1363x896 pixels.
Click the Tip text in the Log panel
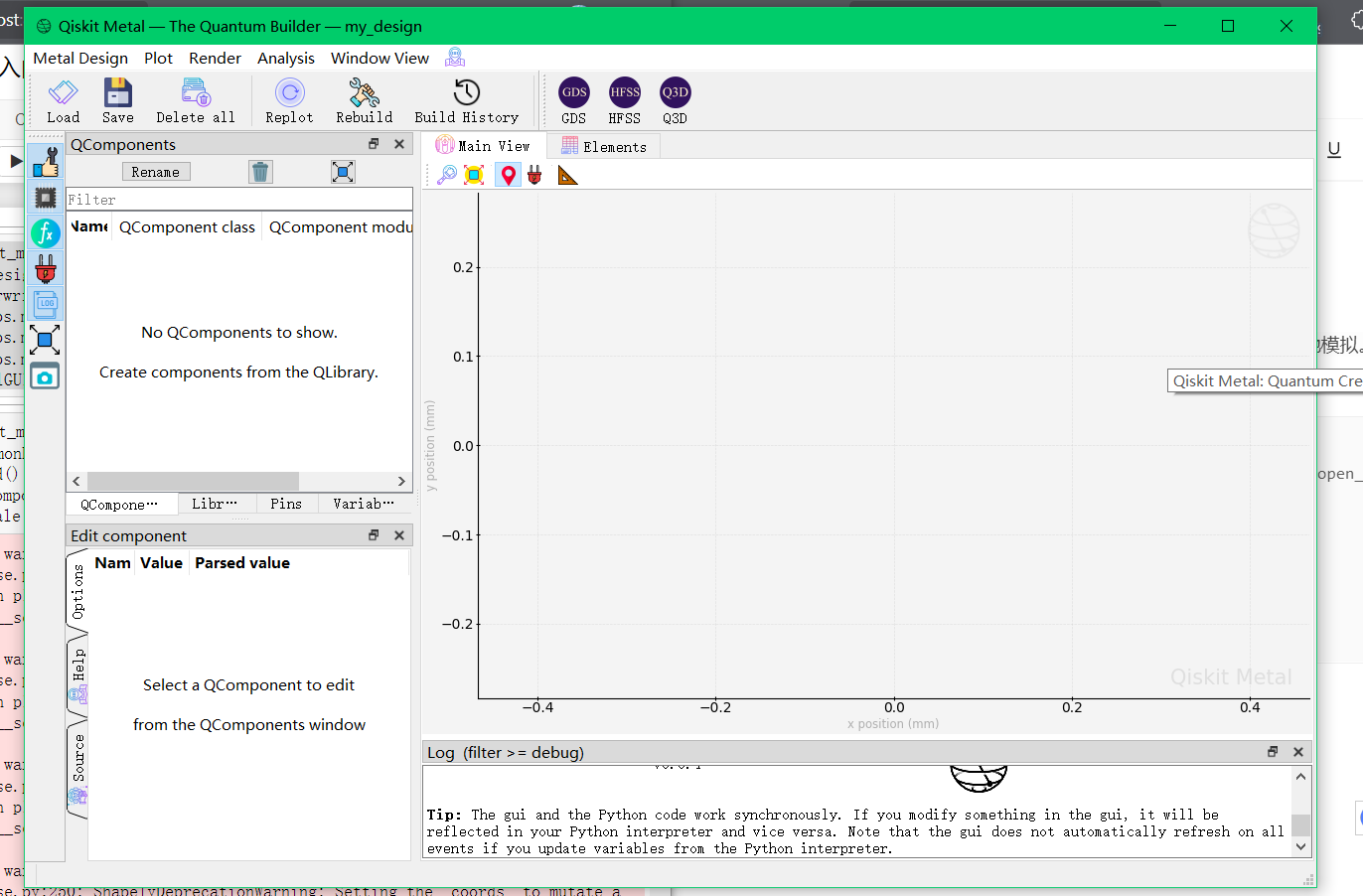pyautogui.click(x=856, y=831)
